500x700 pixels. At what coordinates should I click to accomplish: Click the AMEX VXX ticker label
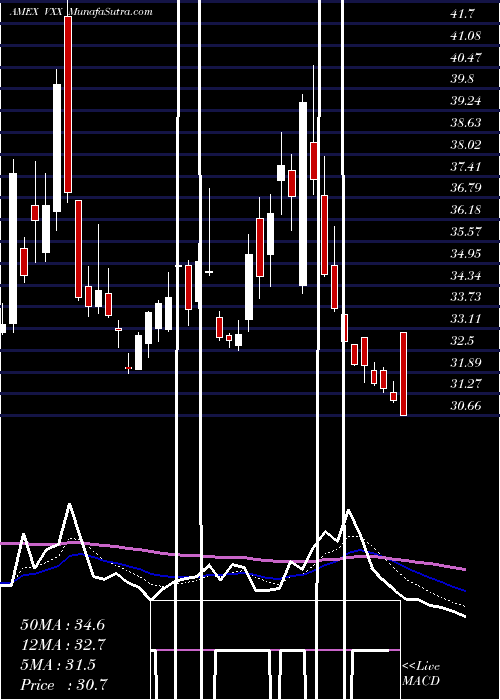click(38, 12)
